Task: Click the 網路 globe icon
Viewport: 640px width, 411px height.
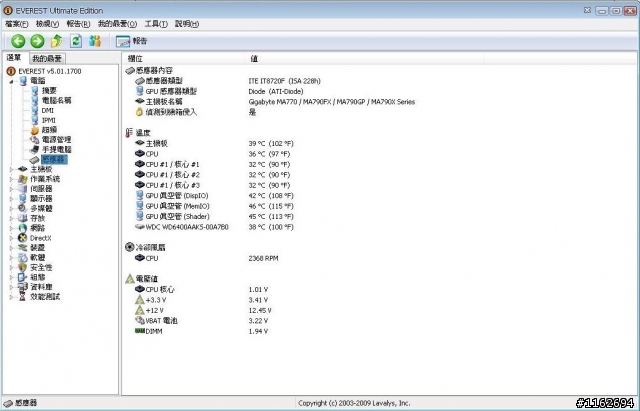Action: tap(23, 228)
